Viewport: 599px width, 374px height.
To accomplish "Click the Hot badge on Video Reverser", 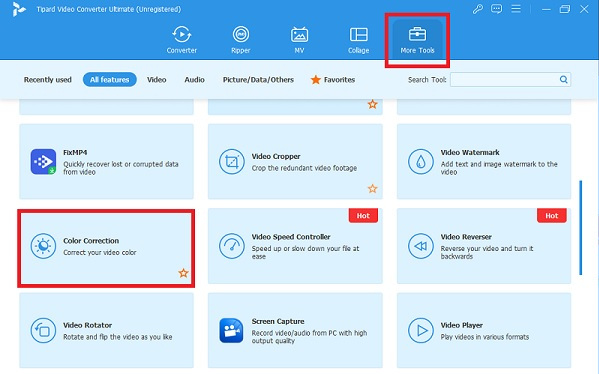I will [x=551, y=216].
